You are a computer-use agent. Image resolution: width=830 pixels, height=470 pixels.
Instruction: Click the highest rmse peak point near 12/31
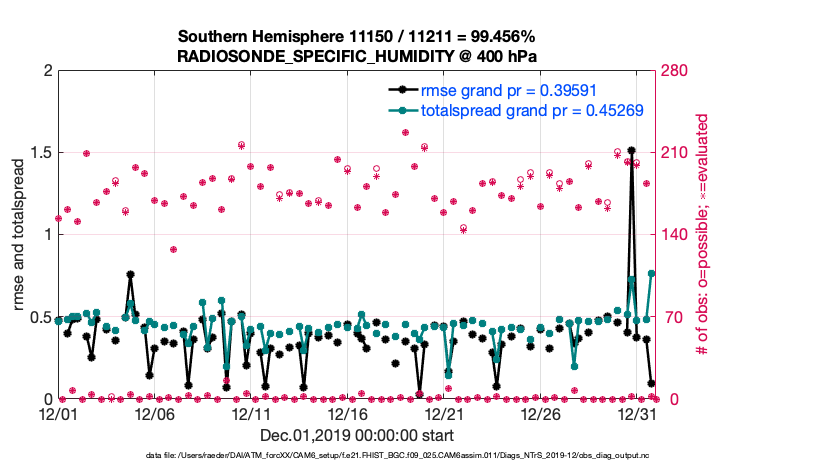point(631,150)
